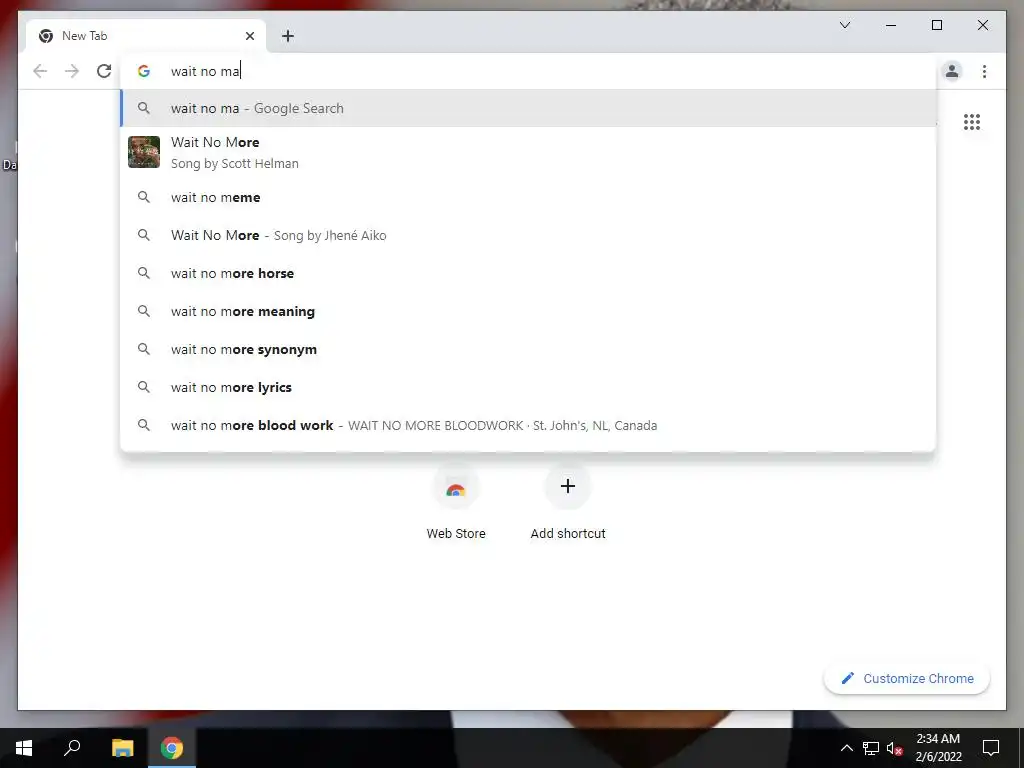Reload the page with the refresh icon
Screen dimensions: 1024x768
coord(104,71)
